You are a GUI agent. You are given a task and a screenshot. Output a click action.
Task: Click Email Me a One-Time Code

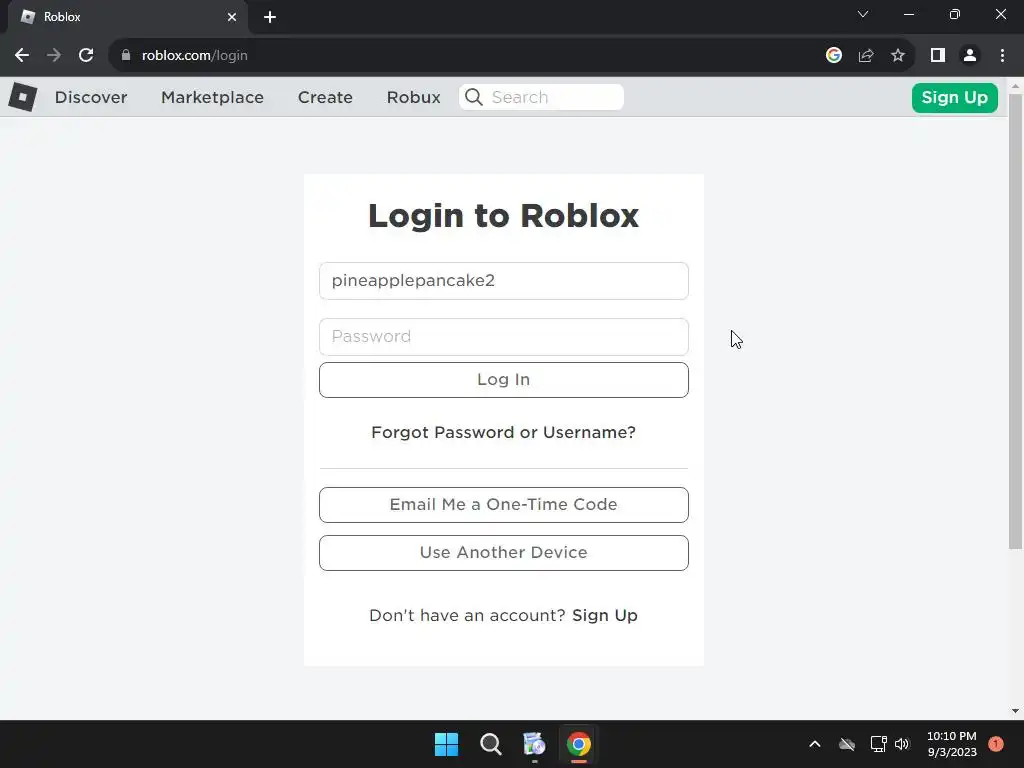pos(504,505)
